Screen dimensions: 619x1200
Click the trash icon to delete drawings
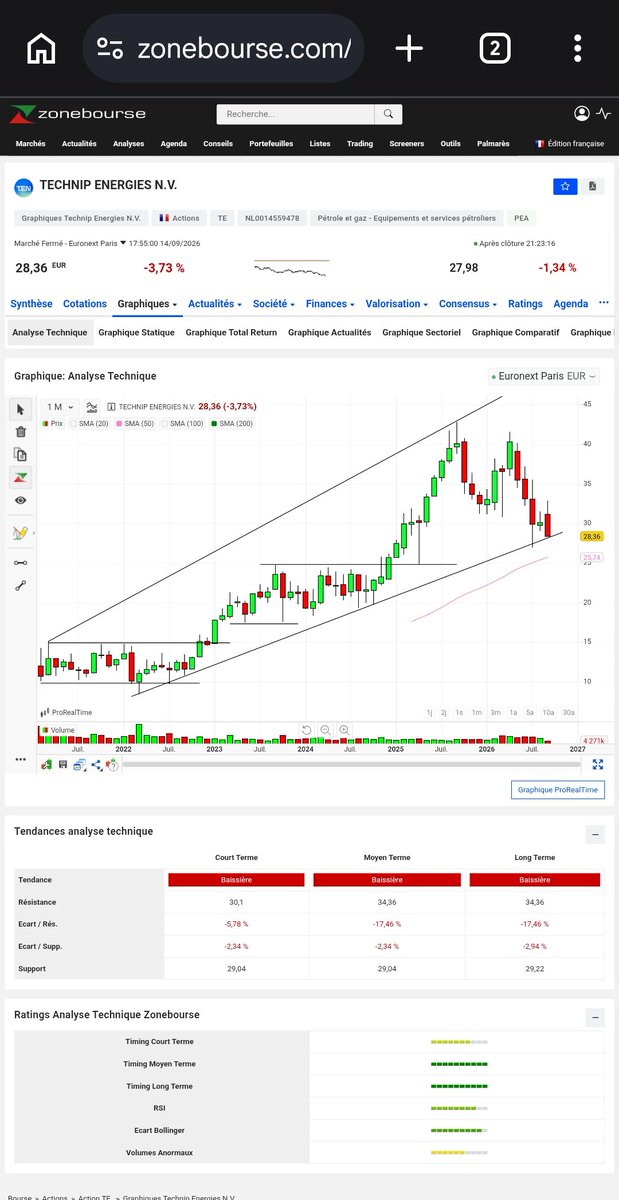click(21, 432)
